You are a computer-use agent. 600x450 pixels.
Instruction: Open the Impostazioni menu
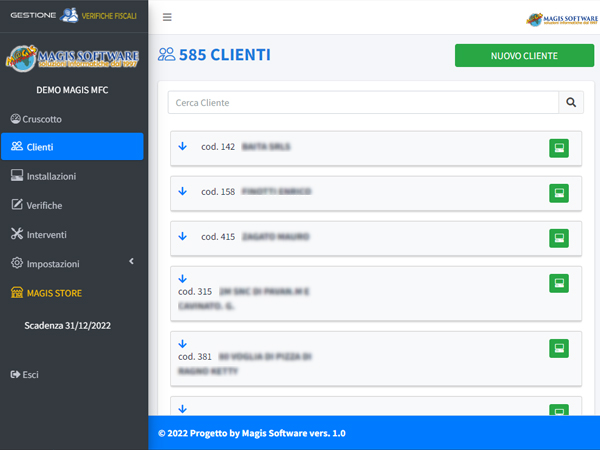click(x=72, y=263)
